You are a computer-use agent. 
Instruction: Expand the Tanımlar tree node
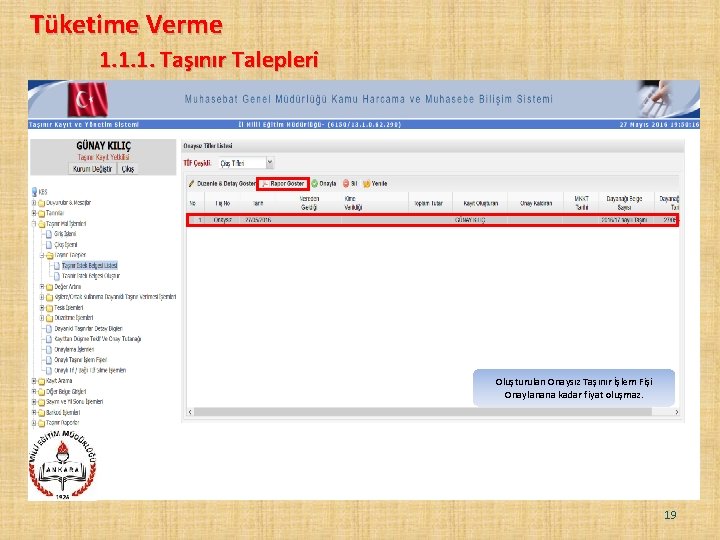[34, 213]
